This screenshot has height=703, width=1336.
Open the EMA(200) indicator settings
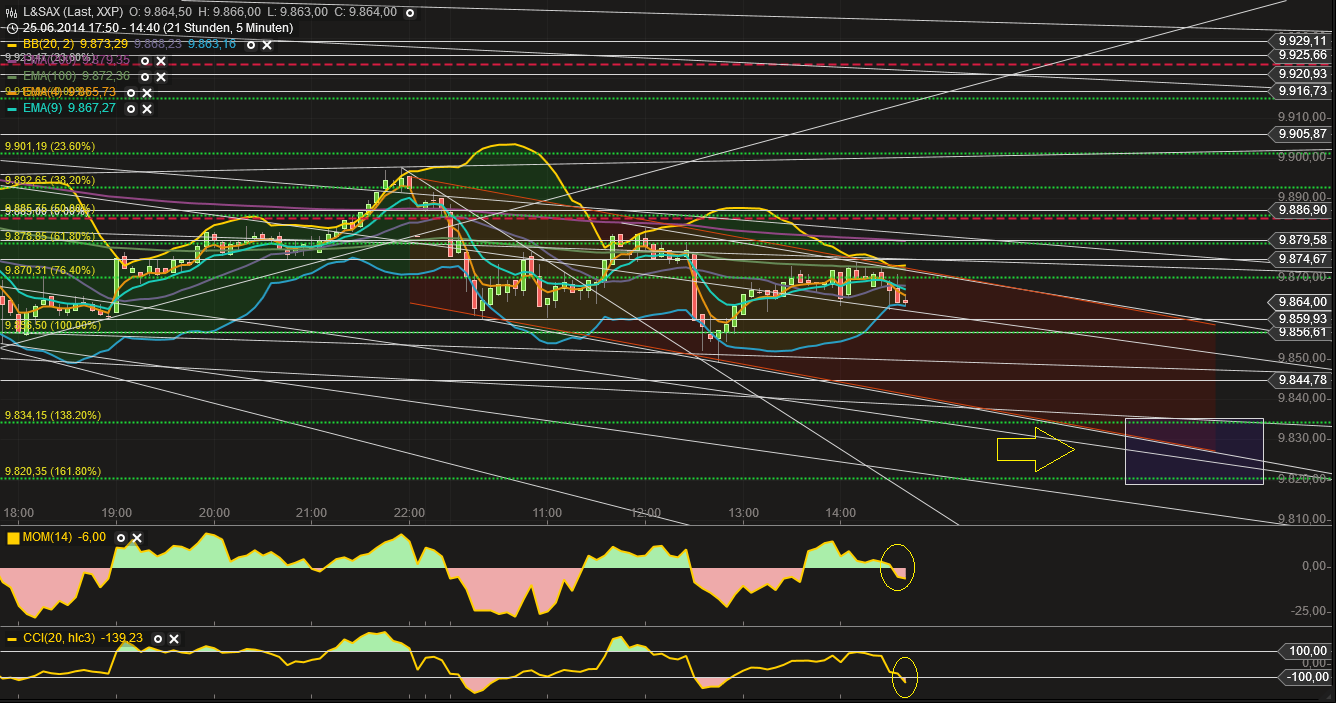click(146, 61)
